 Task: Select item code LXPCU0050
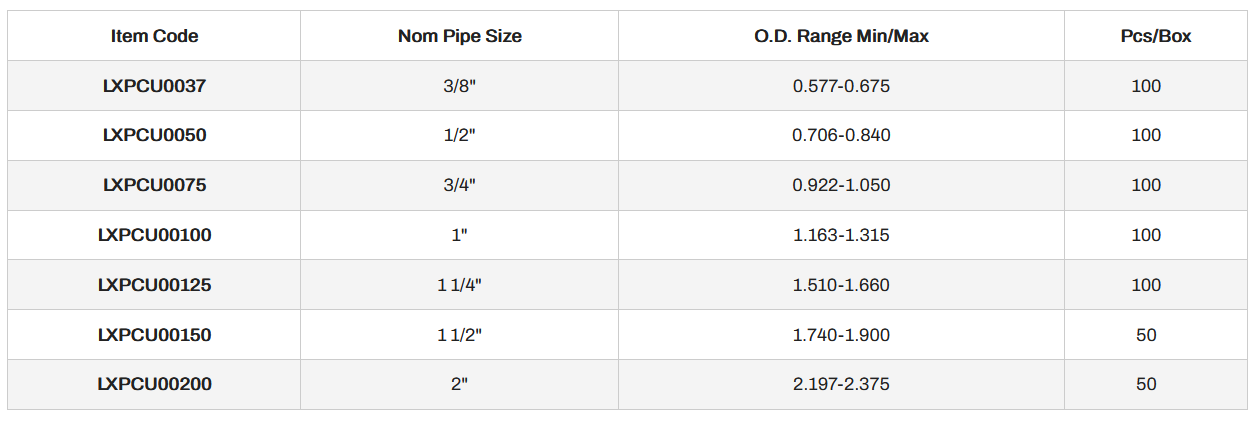click(x=154, y=135)
